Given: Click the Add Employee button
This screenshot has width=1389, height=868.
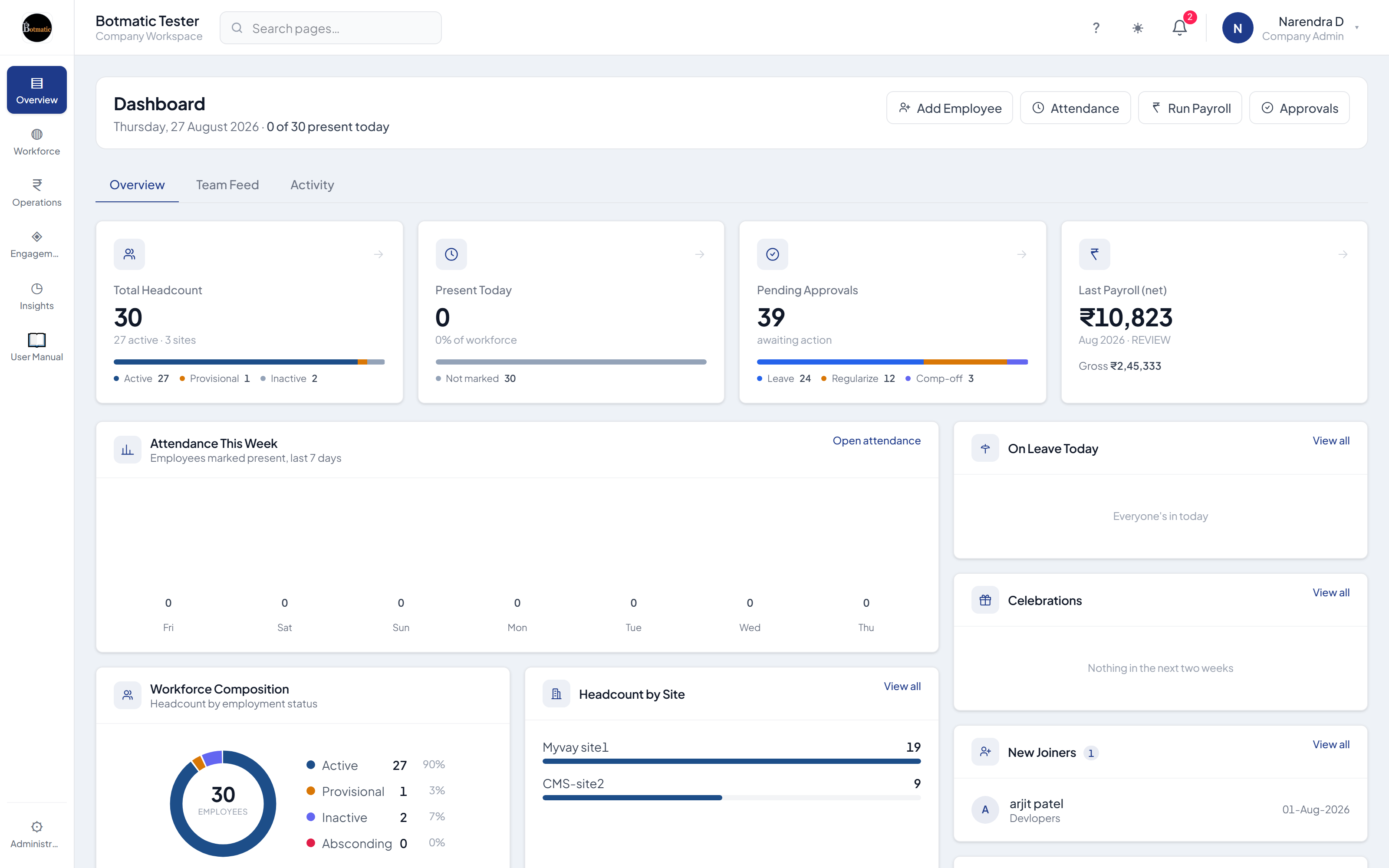Looking at the screenshot, I should (x=949, y=108).
